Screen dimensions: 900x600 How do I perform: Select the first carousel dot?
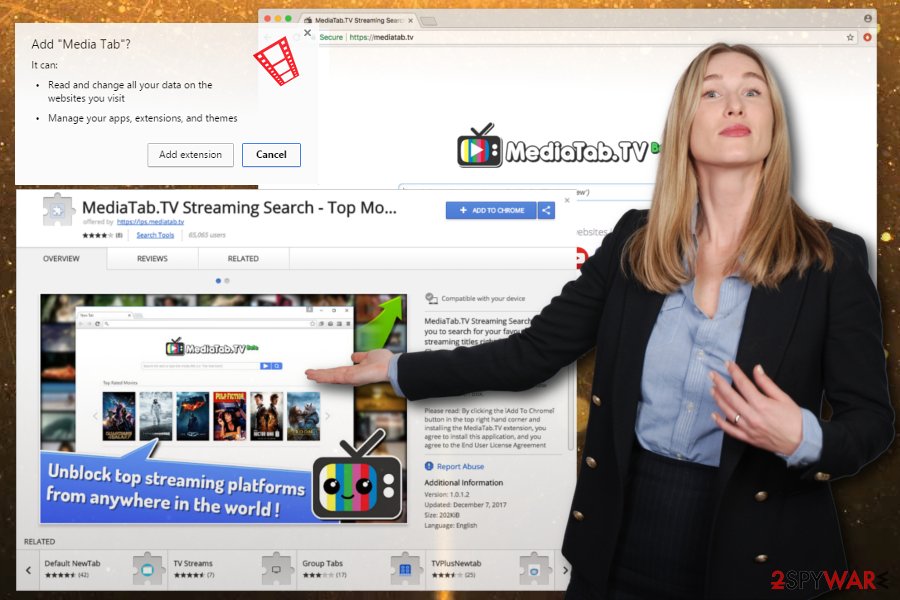218,281
